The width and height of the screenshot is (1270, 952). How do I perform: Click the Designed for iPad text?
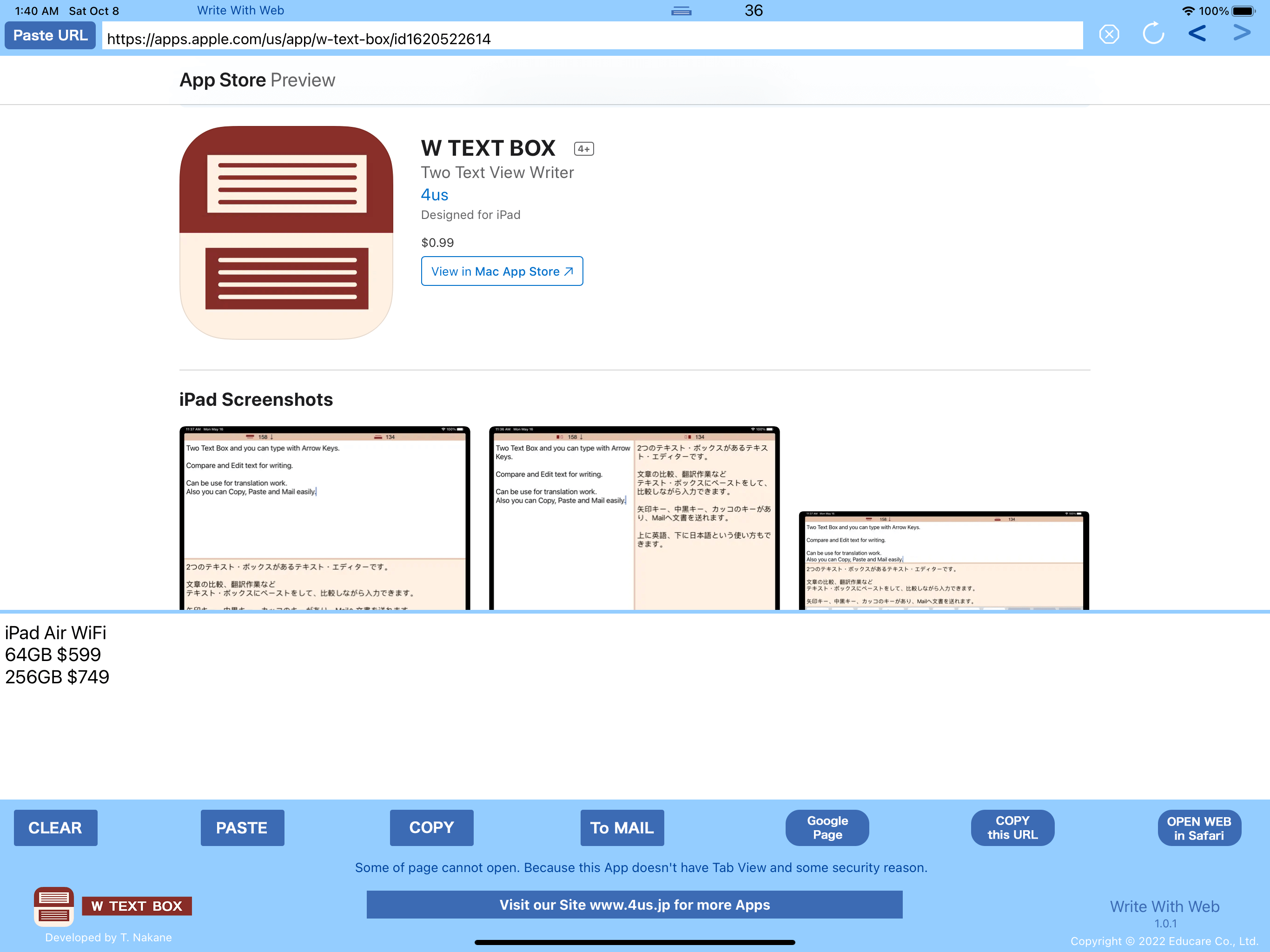[471, 215]
